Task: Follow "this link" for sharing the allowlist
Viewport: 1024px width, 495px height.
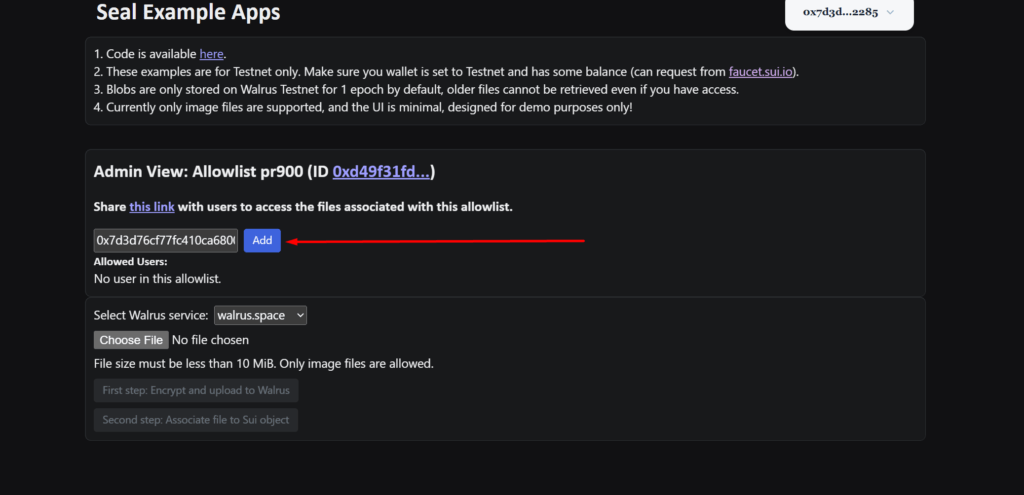Action: 152,207
